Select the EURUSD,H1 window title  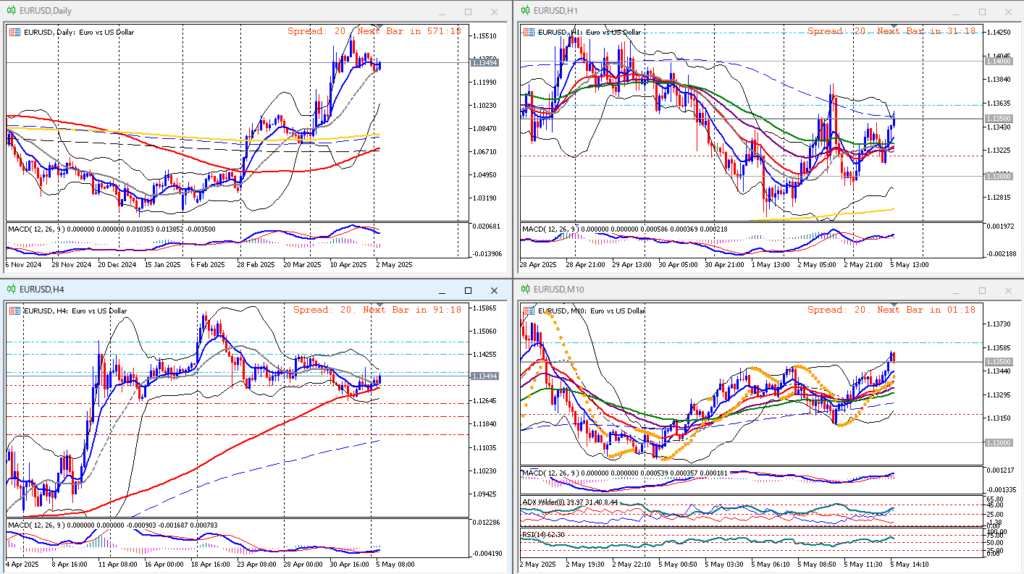tap(556, 10)
